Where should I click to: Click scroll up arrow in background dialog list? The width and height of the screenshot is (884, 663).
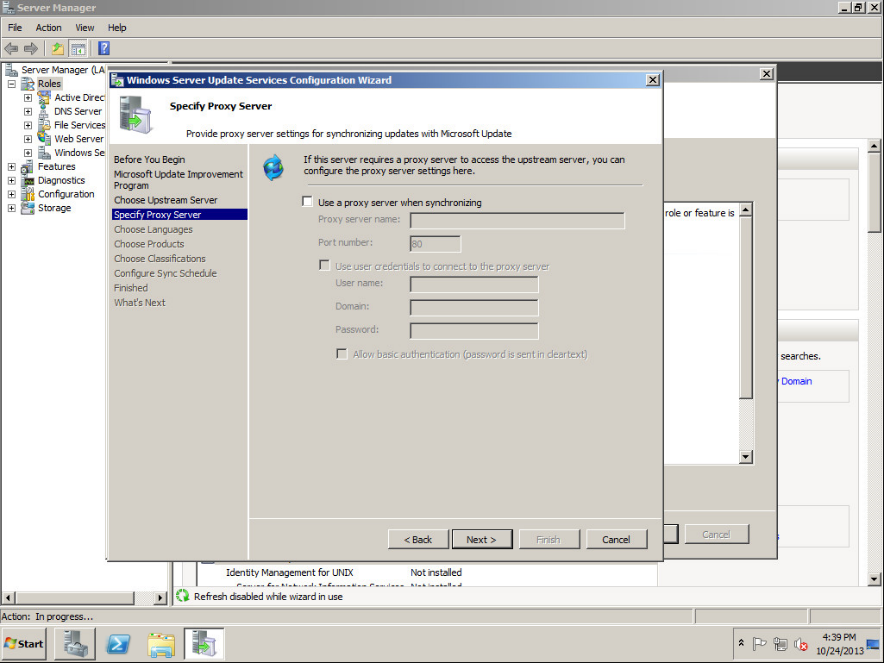746,210
